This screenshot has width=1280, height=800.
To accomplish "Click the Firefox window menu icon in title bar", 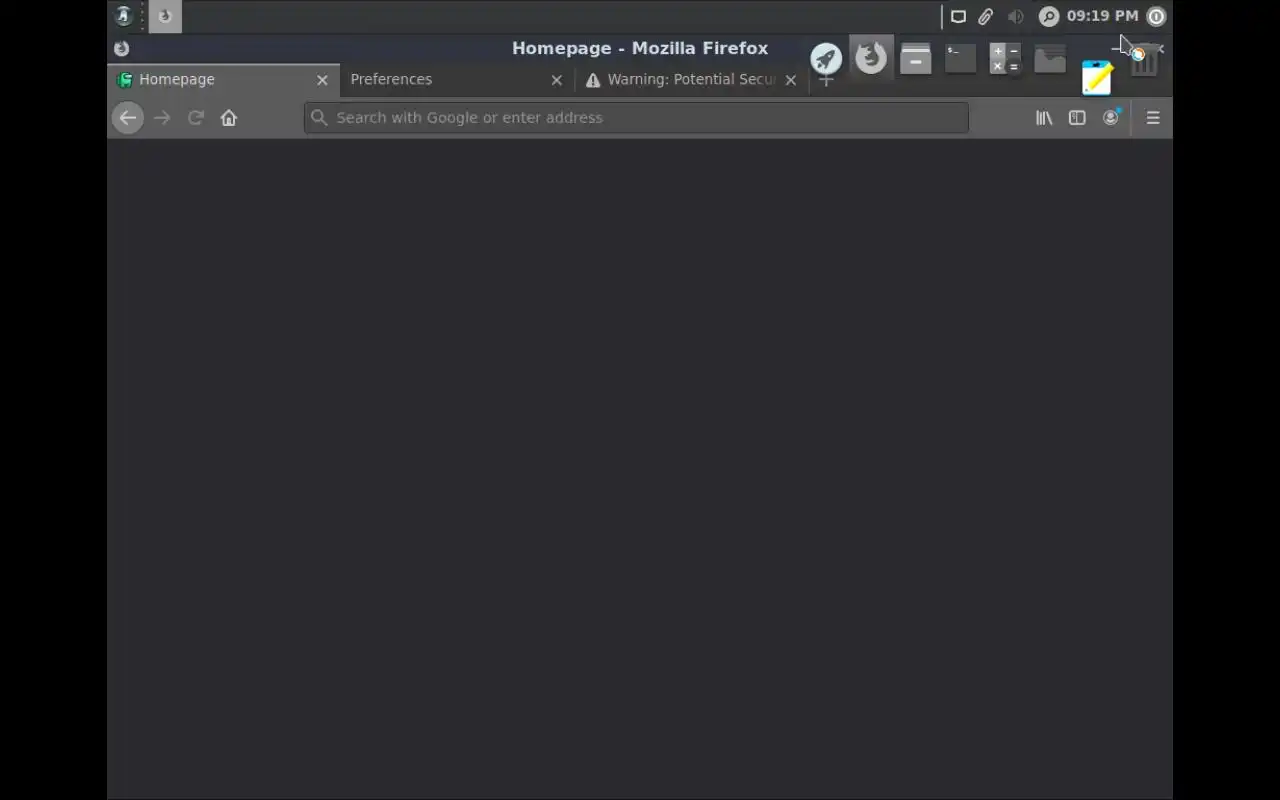I will point(121,48).
